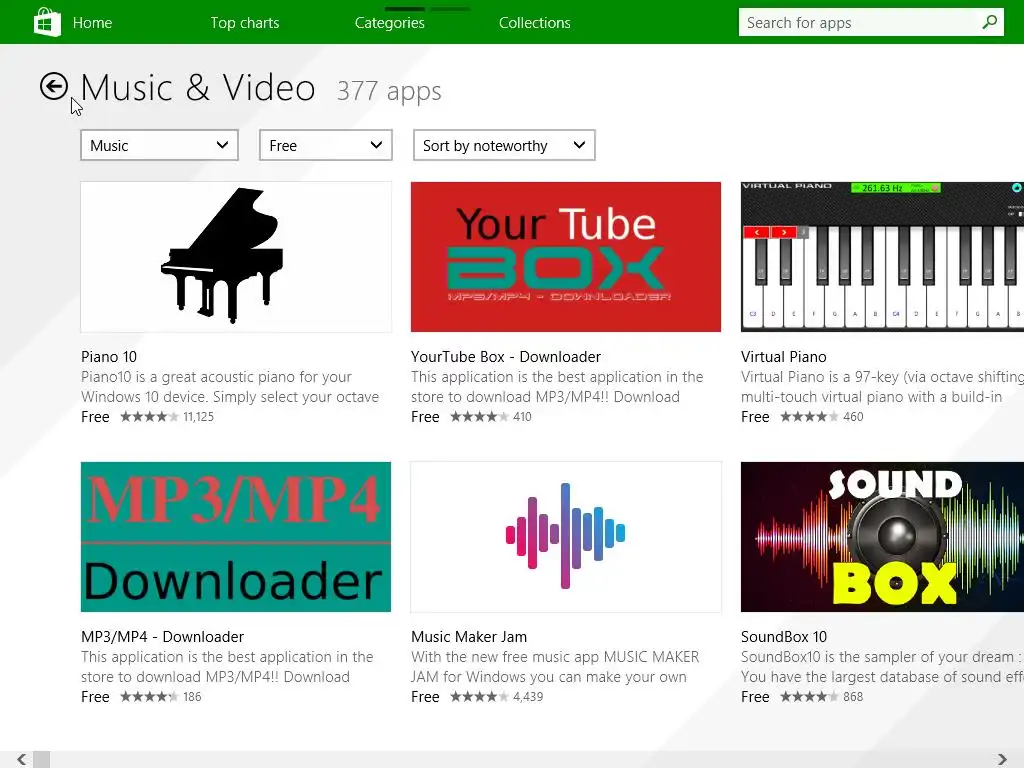
Task: Open the Categories menu
Action: point(389,23)
